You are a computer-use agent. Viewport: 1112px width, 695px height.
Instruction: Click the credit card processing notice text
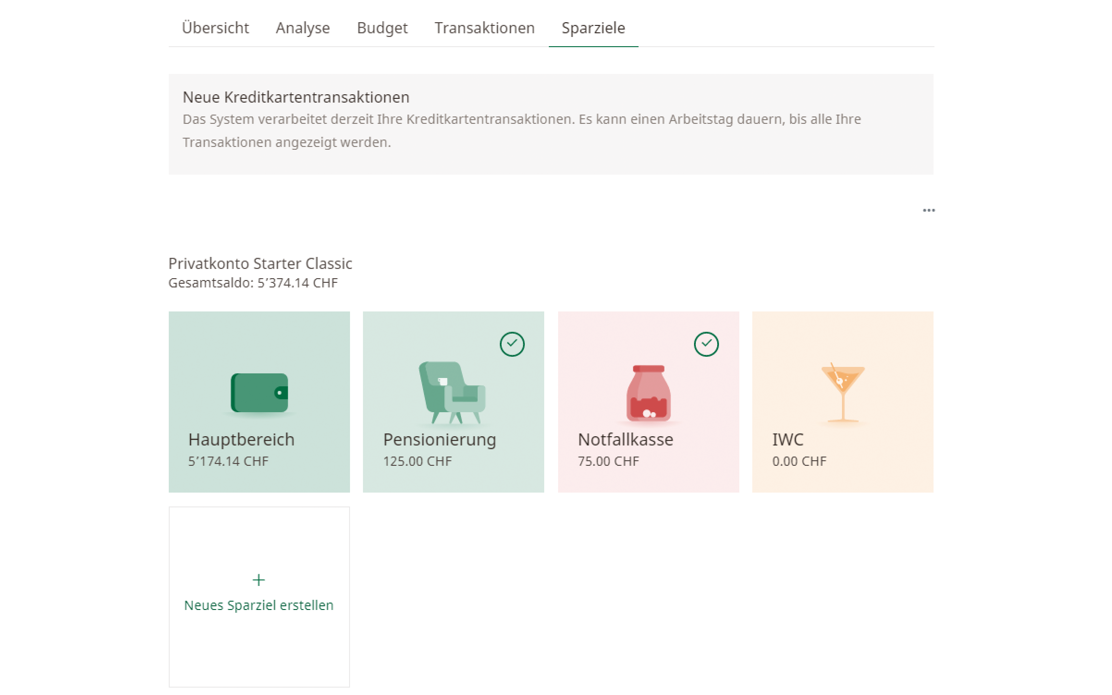pos(522,130)
